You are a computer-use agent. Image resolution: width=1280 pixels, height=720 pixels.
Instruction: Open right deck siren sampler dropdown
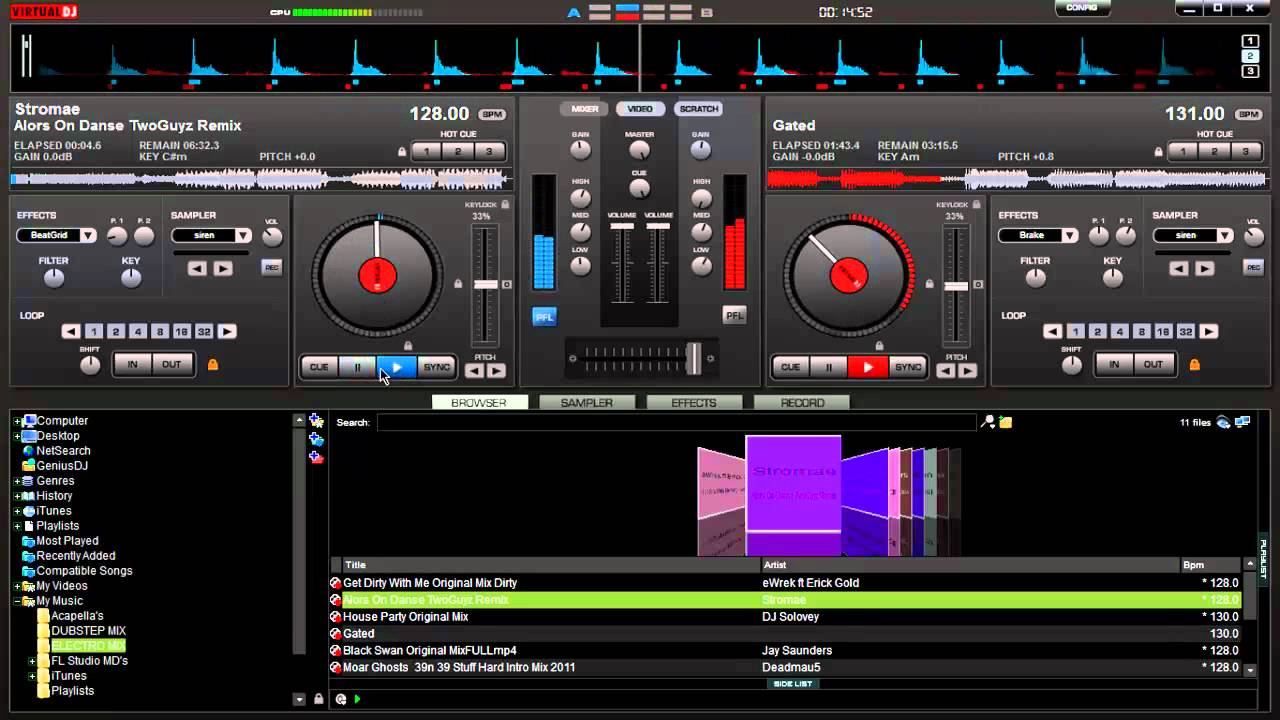(x=1225, y=236)
